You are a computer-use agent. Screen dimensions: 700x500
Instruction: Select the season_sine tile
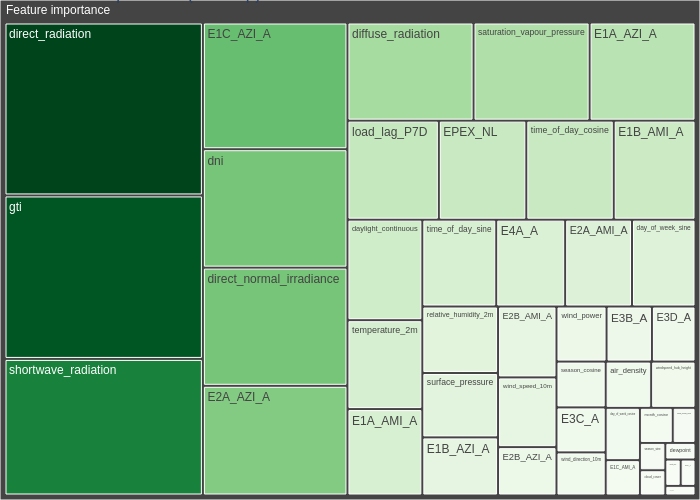[x=653, y=456]
